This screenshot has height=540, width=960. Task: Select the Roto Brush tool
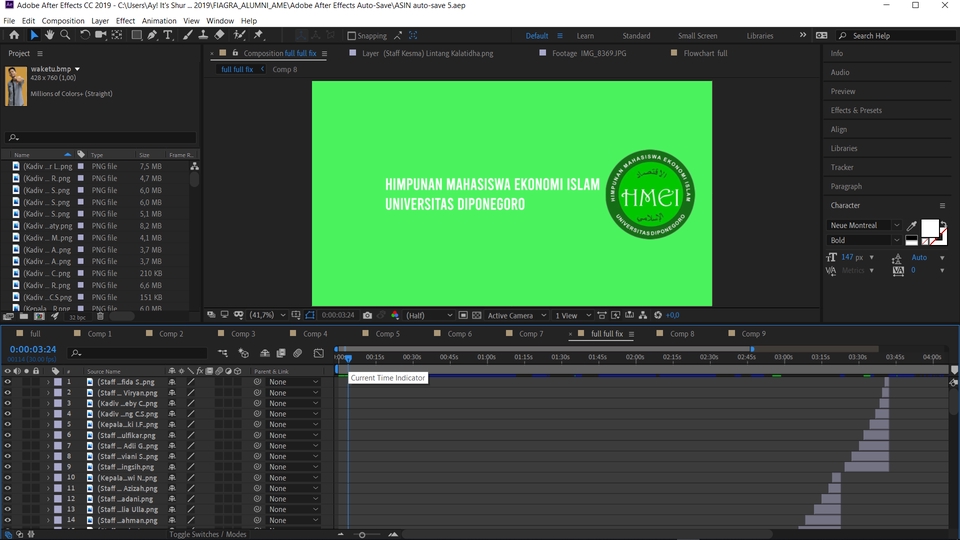click(x=239, y=36)
